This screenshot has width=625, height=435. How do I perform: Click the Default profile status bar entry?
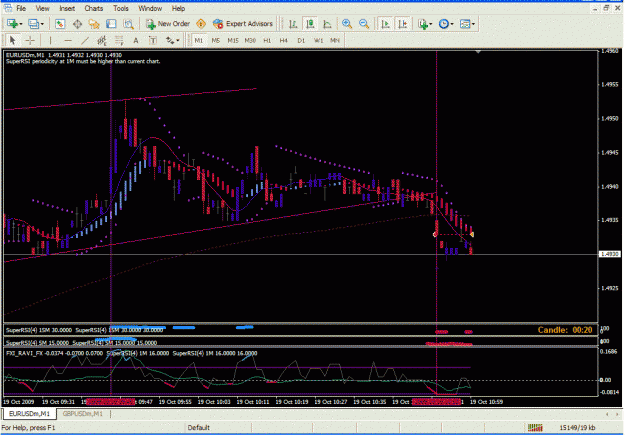coord(199,428)
